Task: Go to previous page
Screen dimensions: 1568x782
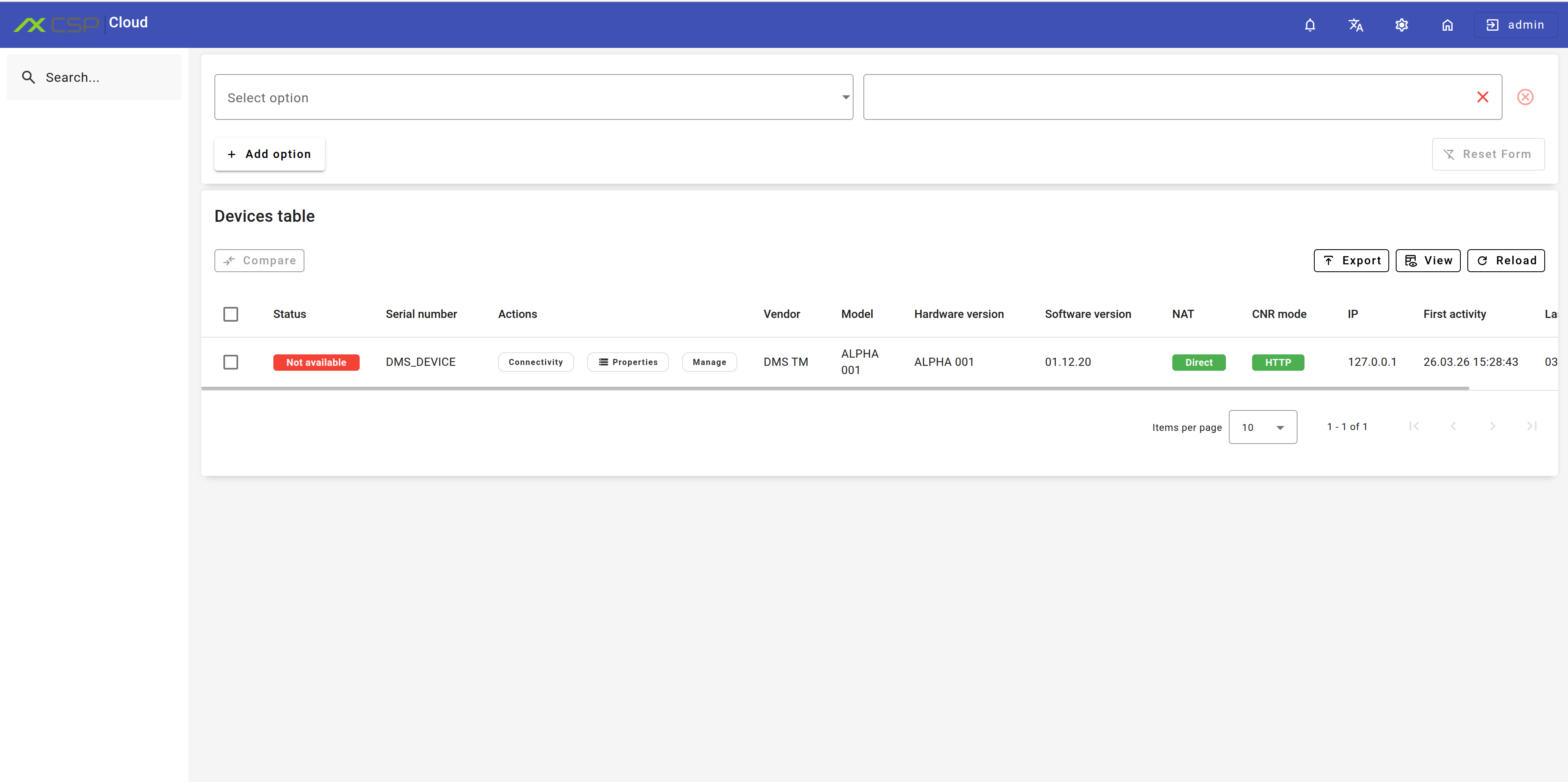Action: (x=1453, y=426)
